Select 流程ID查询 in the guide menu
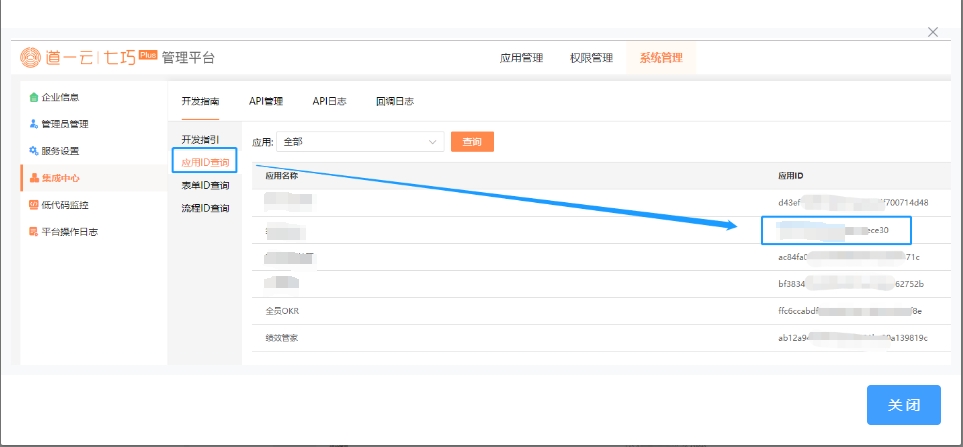This screenshot has height=447, width=963. point(205,208)
